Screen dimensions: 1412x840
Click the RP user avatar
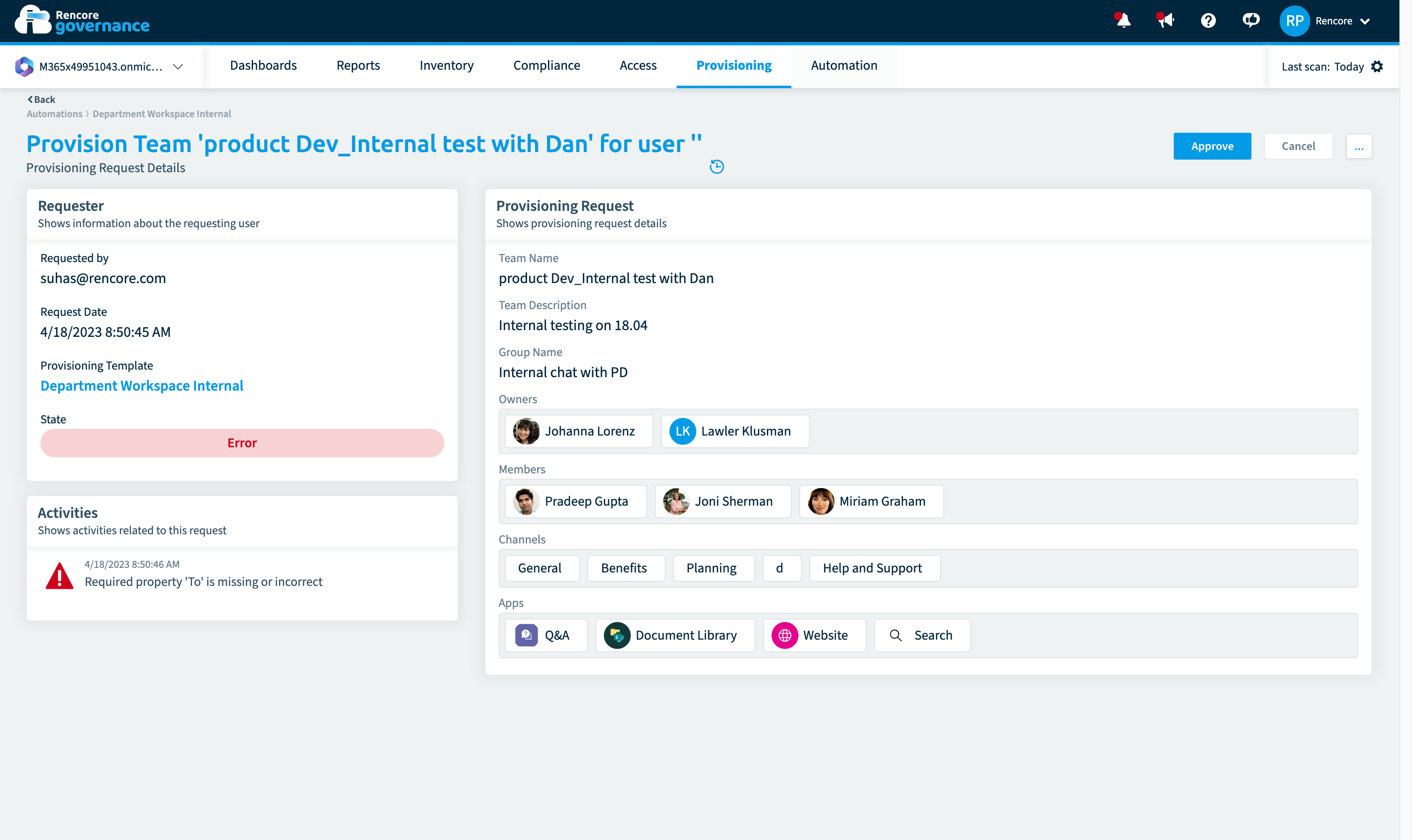pyautogui.click(x=1294, y=21)
